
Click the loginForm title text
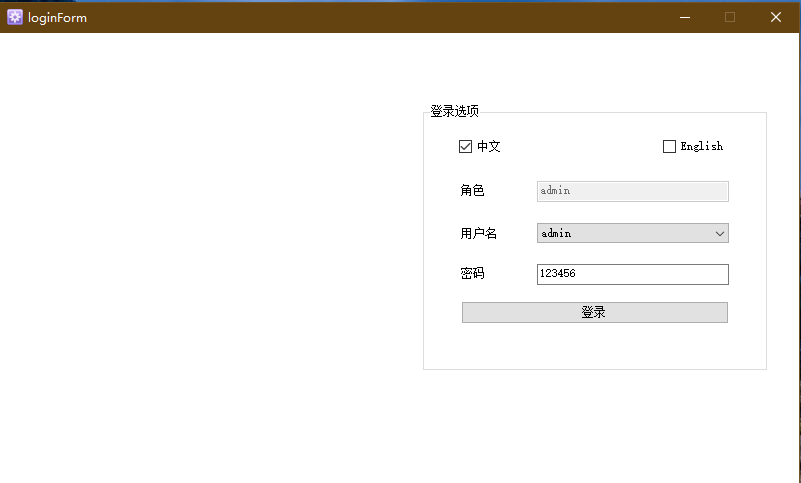point(57,17)
